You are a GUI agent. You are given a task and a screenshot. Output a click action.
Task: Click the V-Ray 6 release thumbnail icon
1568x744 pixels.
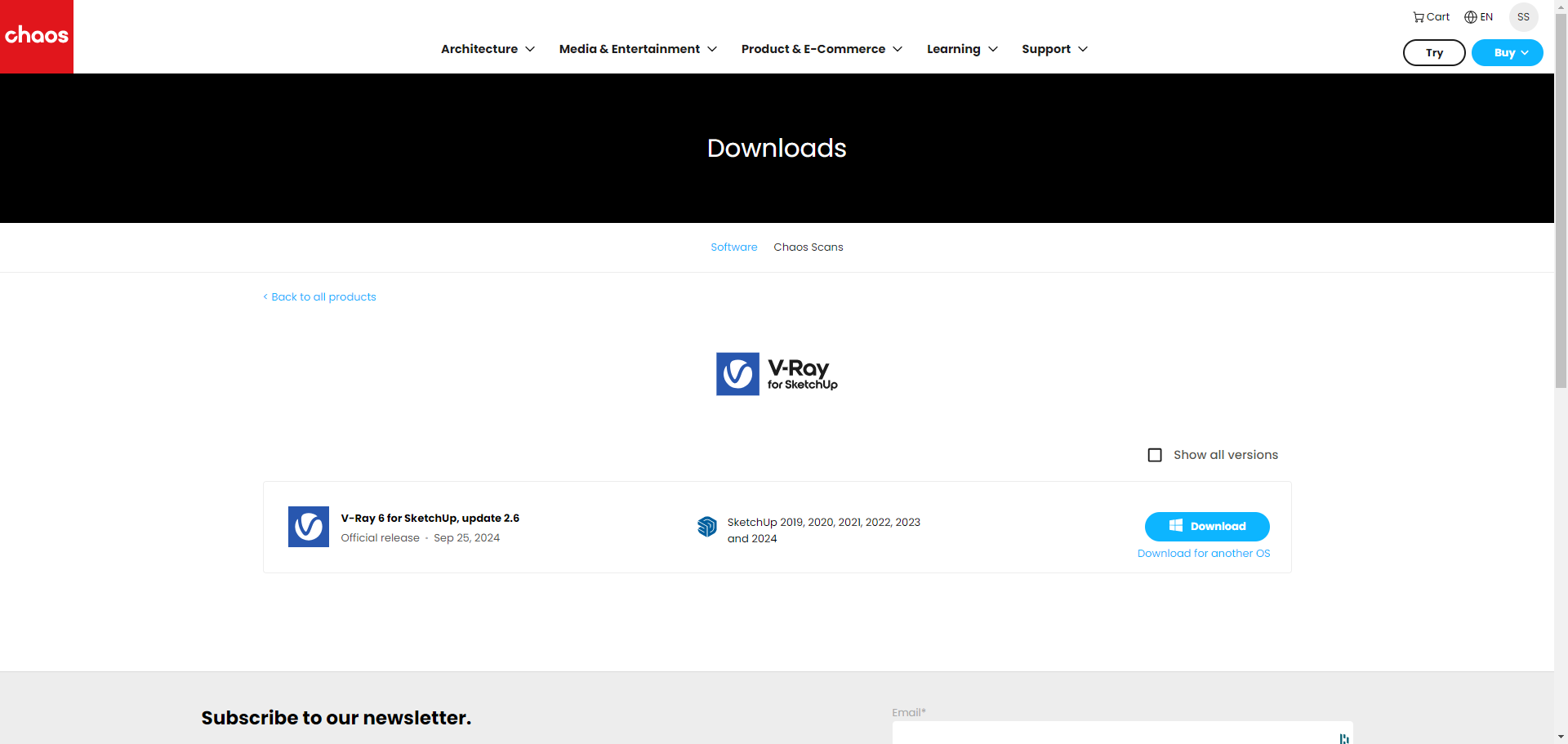point(309,527)
